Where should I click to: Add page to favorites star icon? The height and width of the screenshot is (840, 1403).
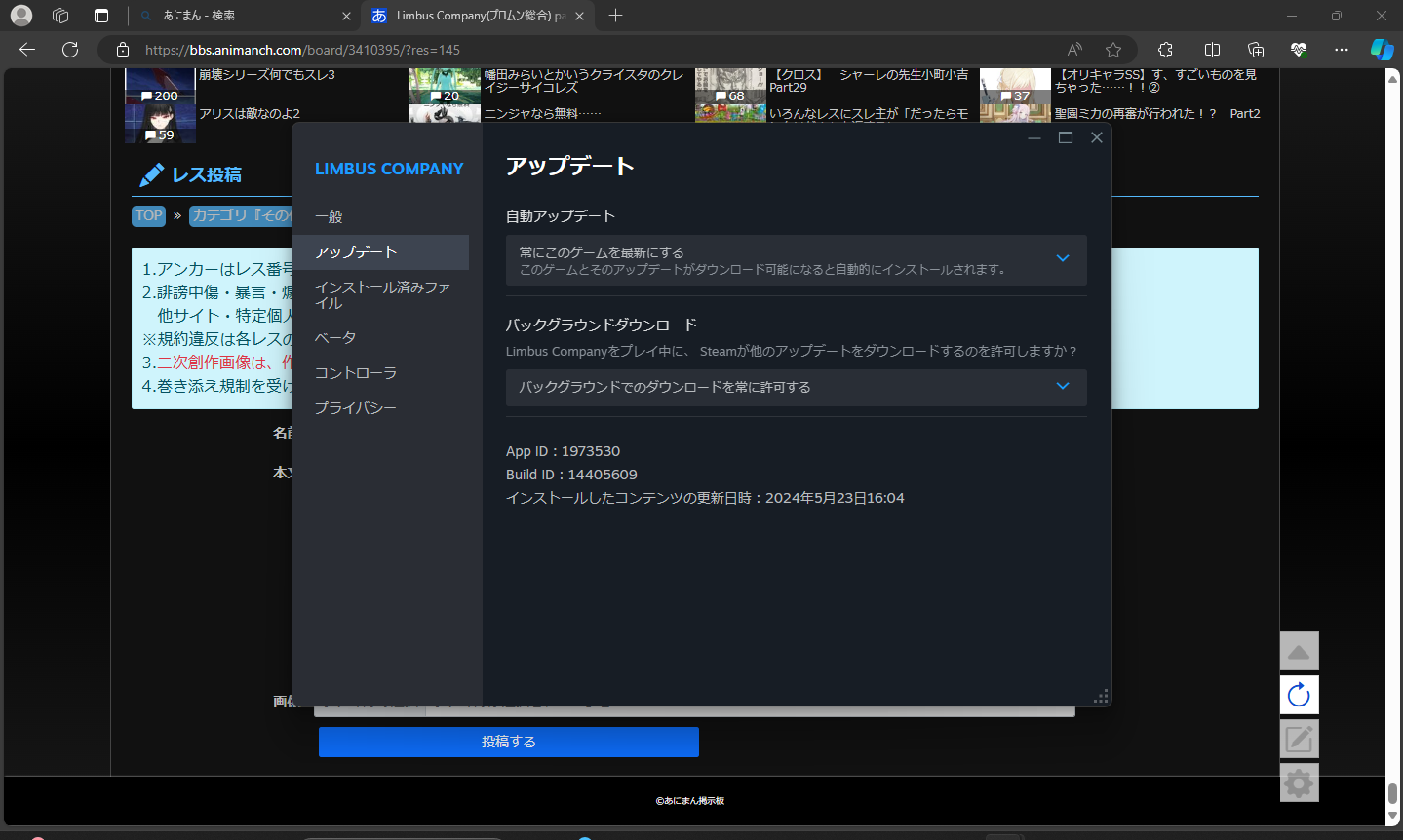(x=1113, y=50)
